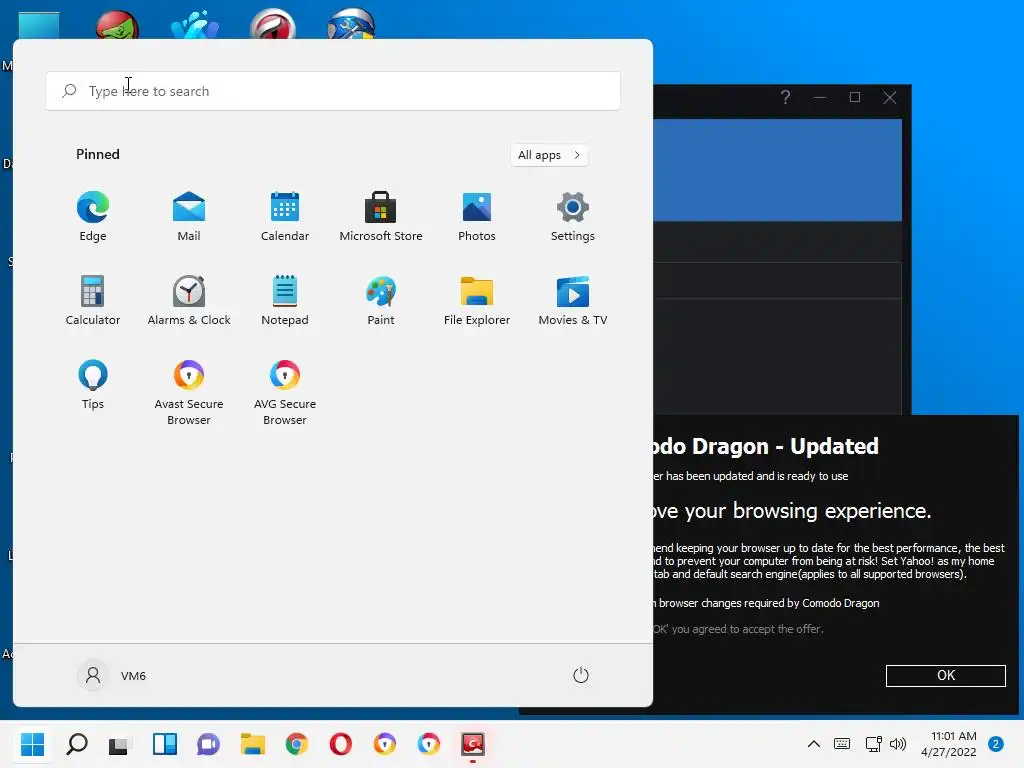The height and width of the screenshot is (768, 1024).
Task: Open Chat on the taskbar
Action: pos(208,744)
